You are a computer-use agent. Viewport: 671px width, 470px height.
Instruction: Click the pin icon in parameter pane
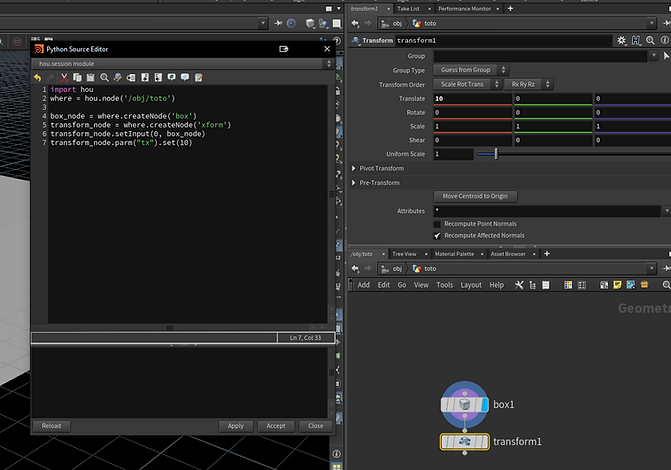click(x=666, y=23)
